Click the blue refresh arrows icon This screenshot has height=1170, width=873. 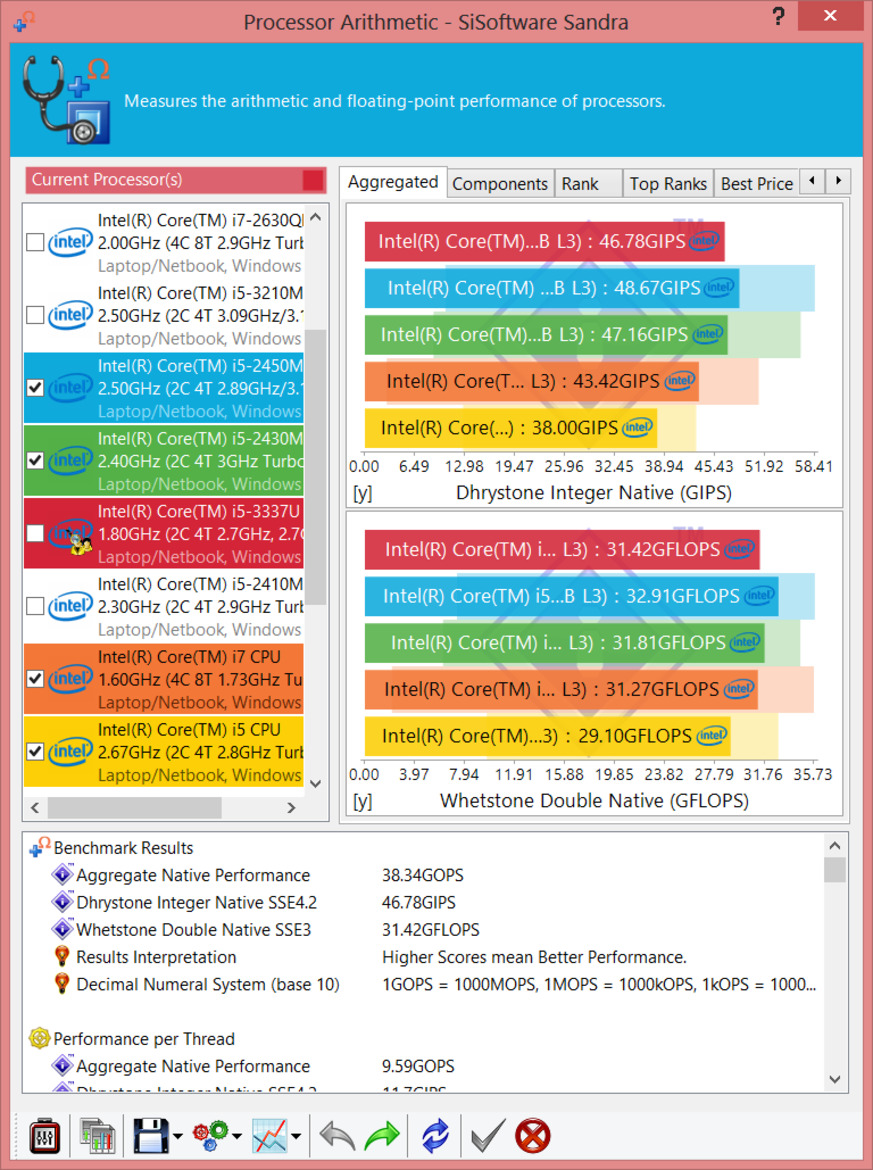tap(435, 1136)
